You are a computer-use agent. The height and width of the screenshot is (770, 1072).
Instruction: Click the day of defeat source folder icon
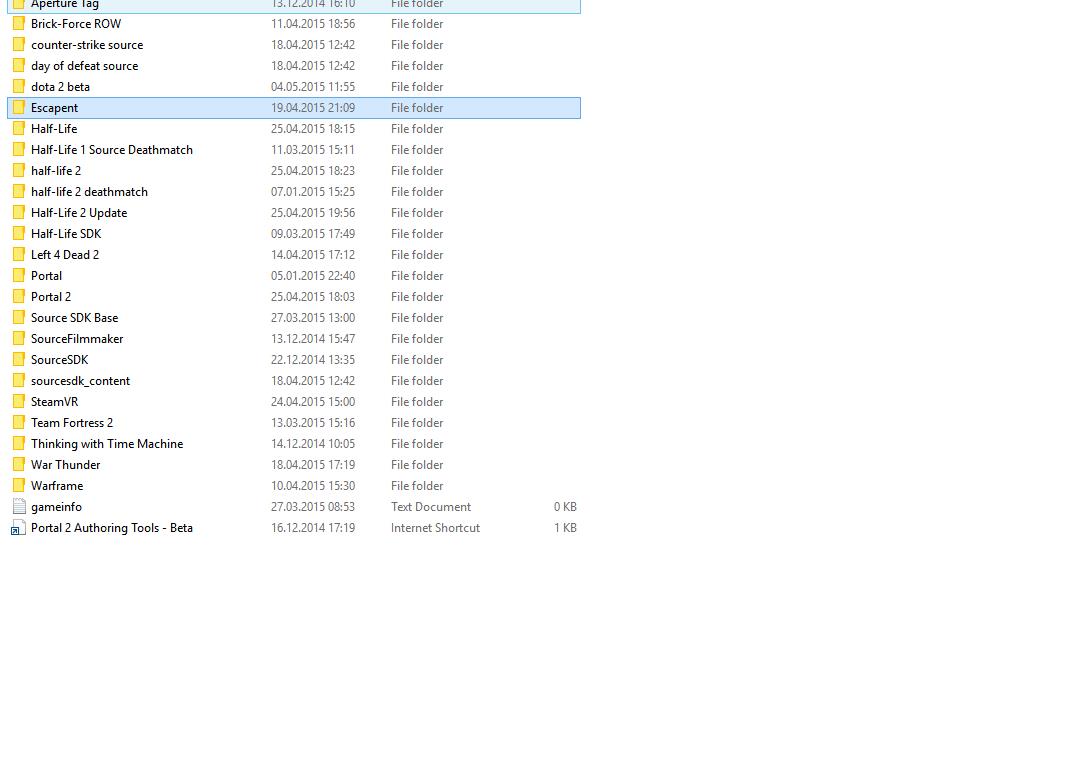point(19,66)
